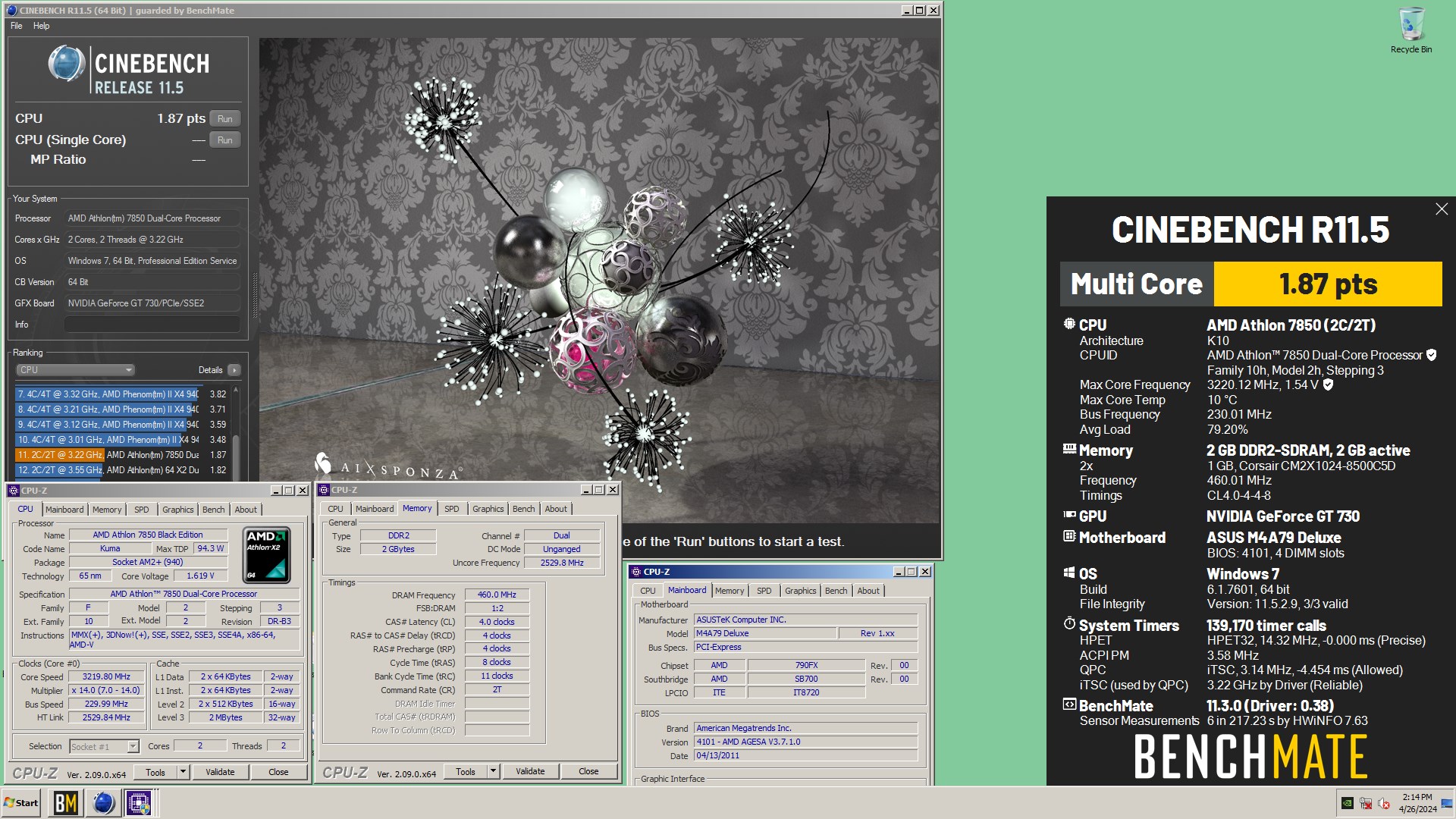Open Graphics tab in CPU-Z Mainboard window
Screen dimensions: 1456x819
801,591
